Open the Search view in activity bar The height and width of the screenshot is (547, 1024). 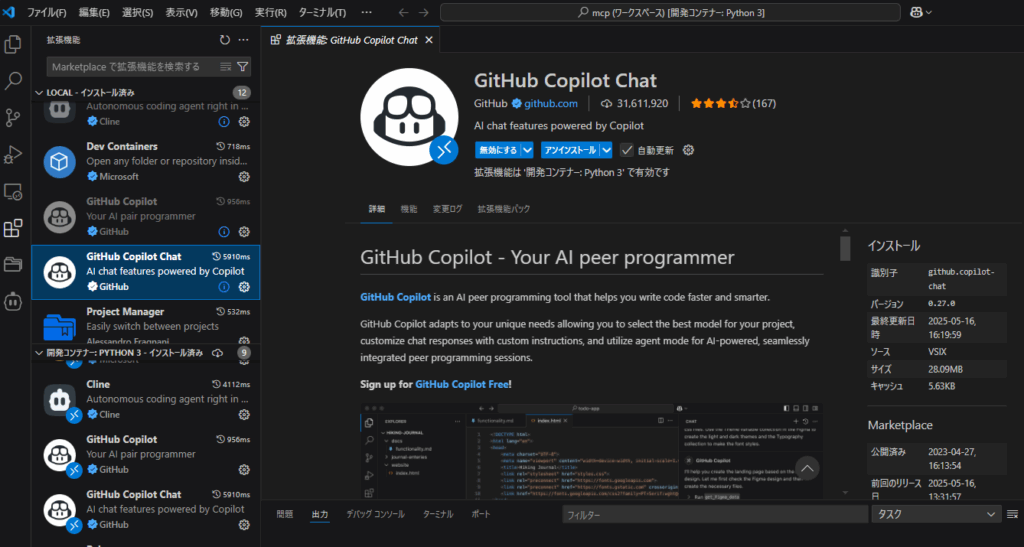(13, 81)
